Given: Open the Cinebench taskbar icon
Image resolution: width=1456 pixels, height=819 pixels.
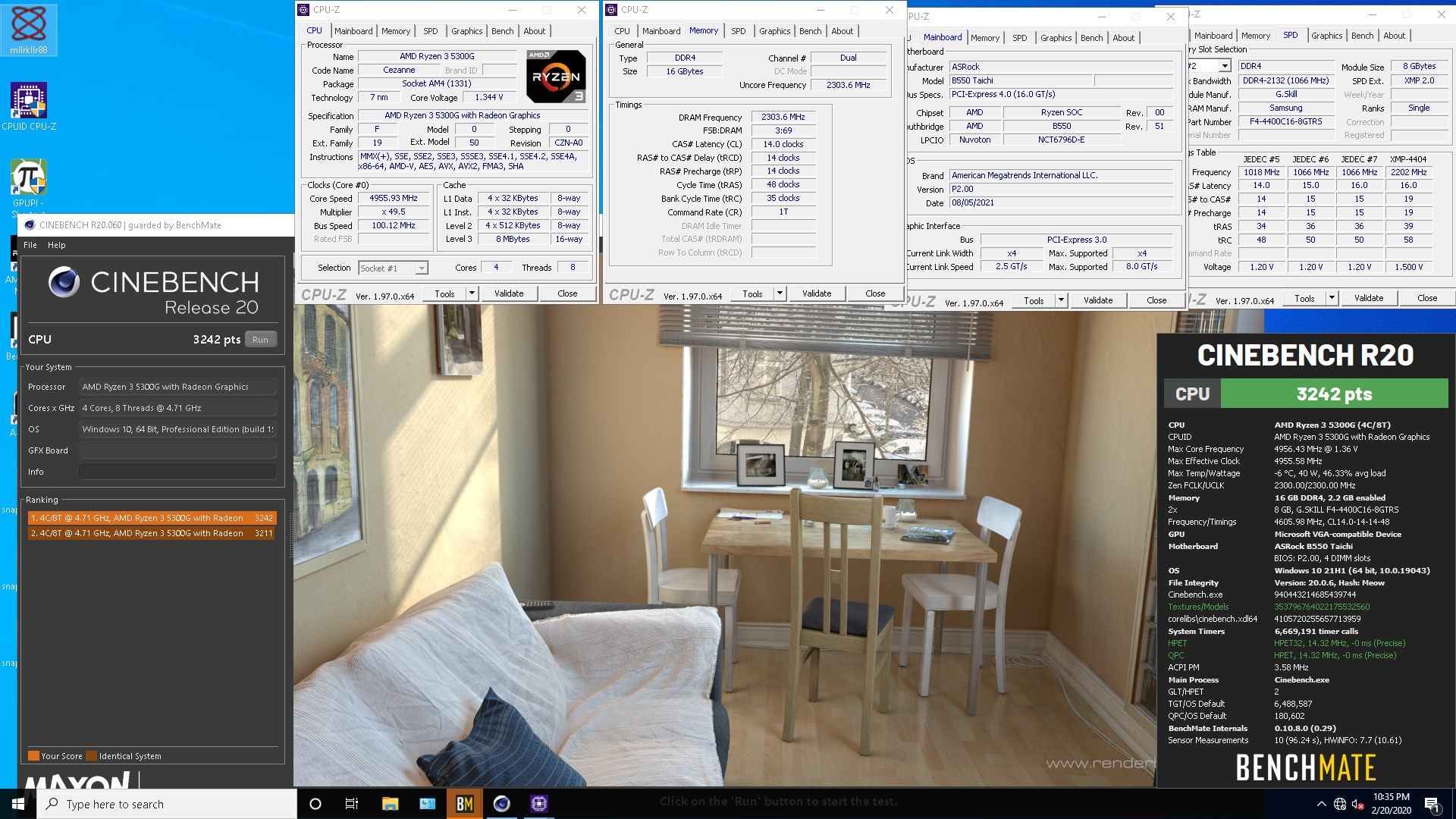Looking at the screenshot, I should click(502, 804).
